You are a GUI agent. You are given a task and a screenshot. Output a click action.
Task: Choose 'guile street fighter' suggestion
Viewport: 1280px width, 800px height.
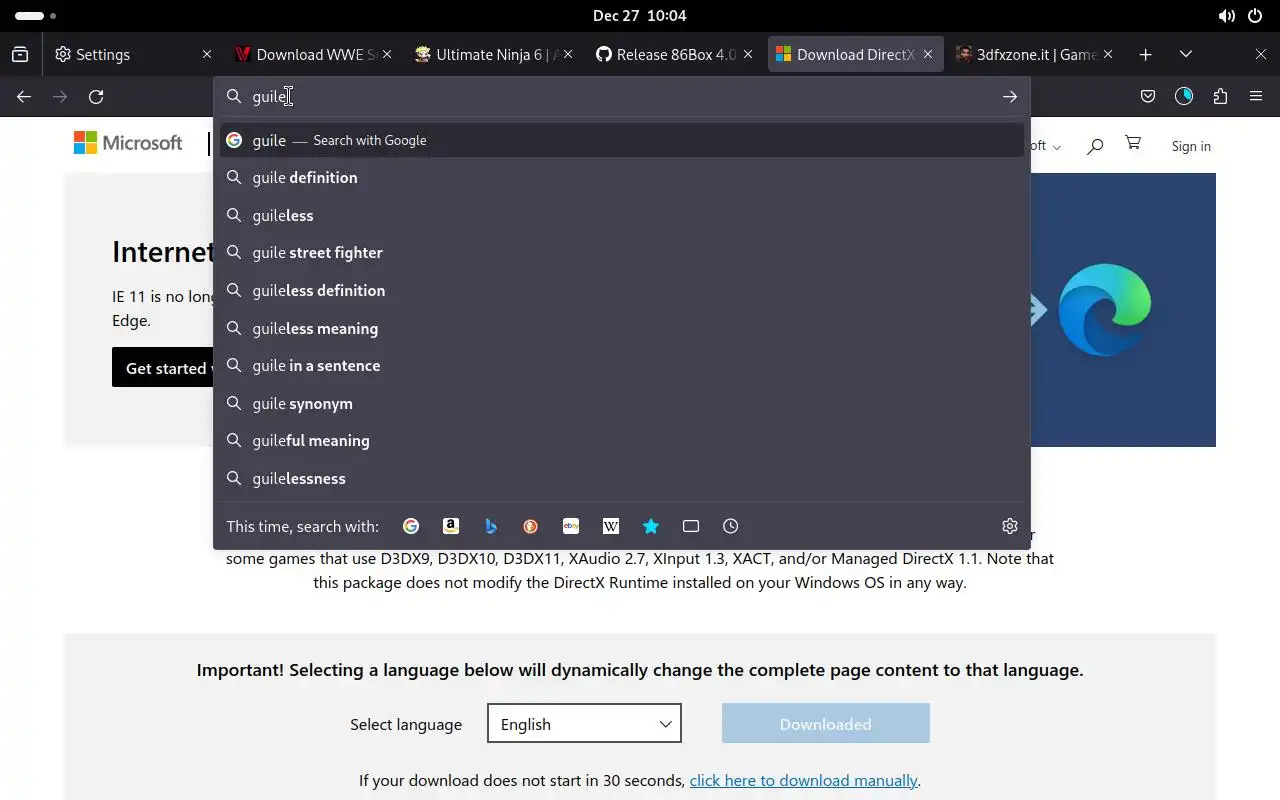(x=622, y=252)
